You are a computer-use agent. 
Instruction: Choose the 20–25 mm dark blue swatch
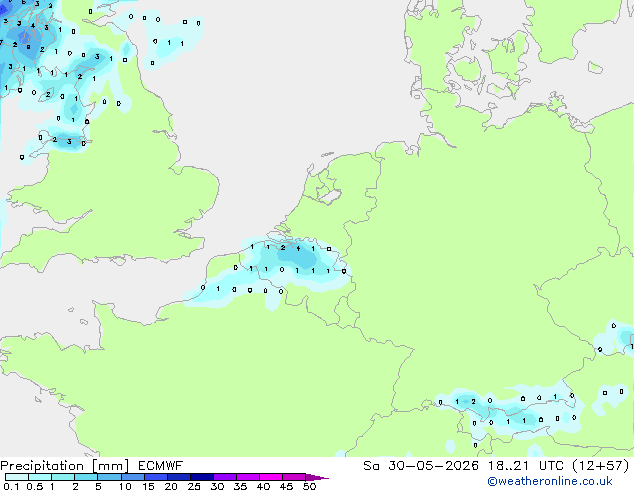click(178, 477)
